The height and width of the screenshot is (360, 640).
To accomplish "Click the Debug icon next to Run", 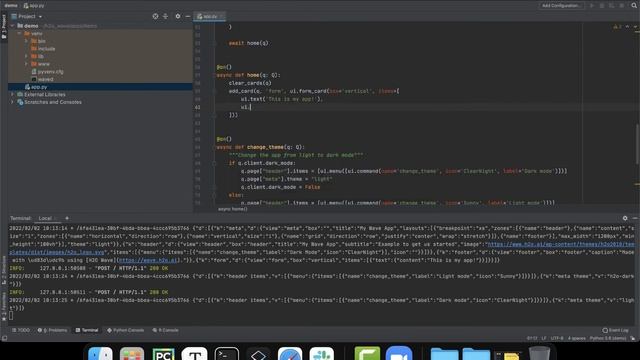I will (602, 5).
